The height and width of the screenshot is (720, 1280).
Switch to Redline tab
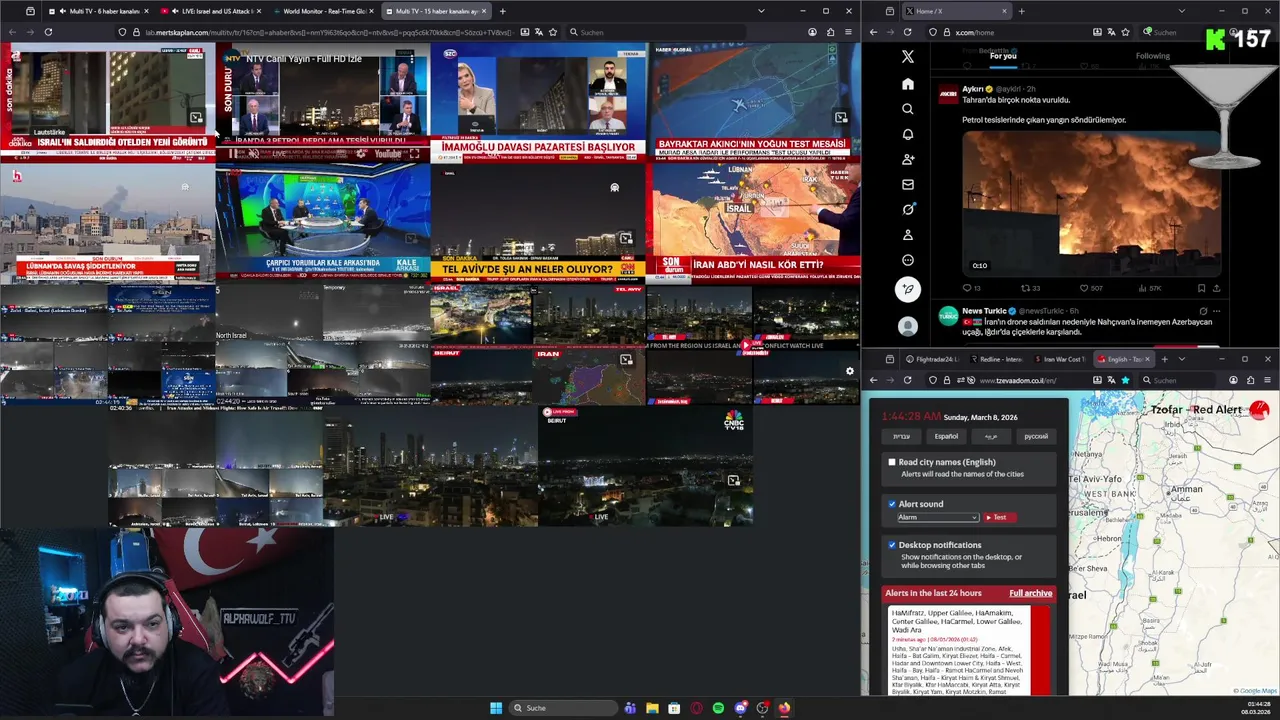[996, 359]
